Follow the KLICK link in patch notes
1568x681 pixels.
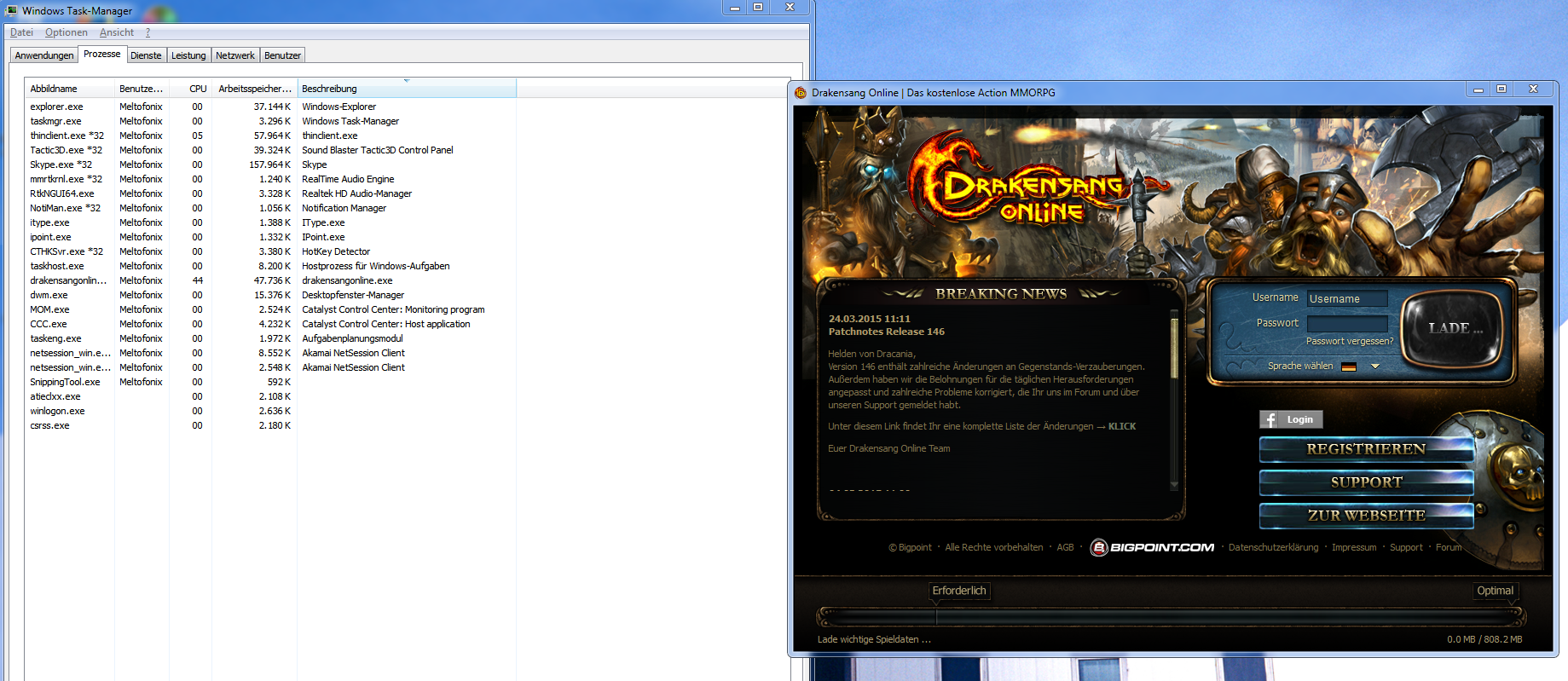(x=1121, y=426)
